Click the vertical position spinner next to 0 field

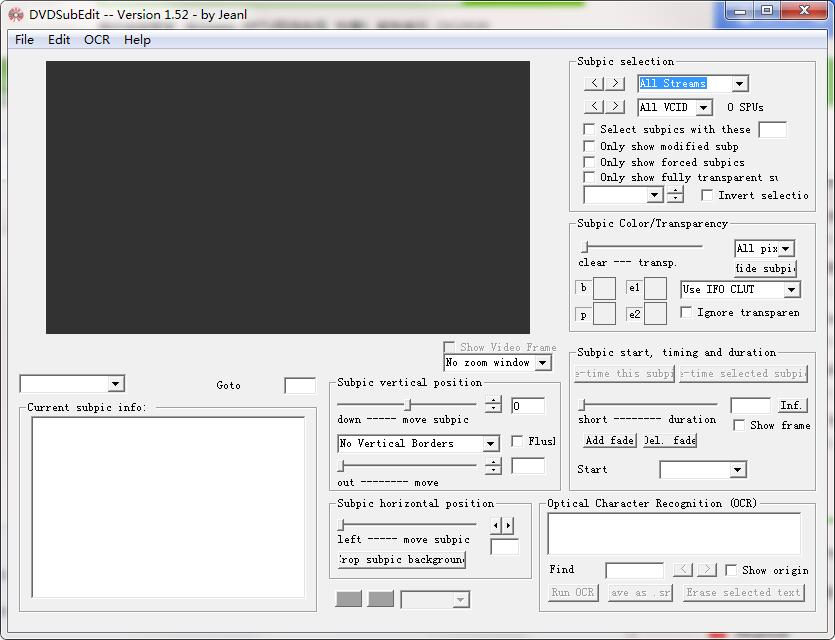494,405
